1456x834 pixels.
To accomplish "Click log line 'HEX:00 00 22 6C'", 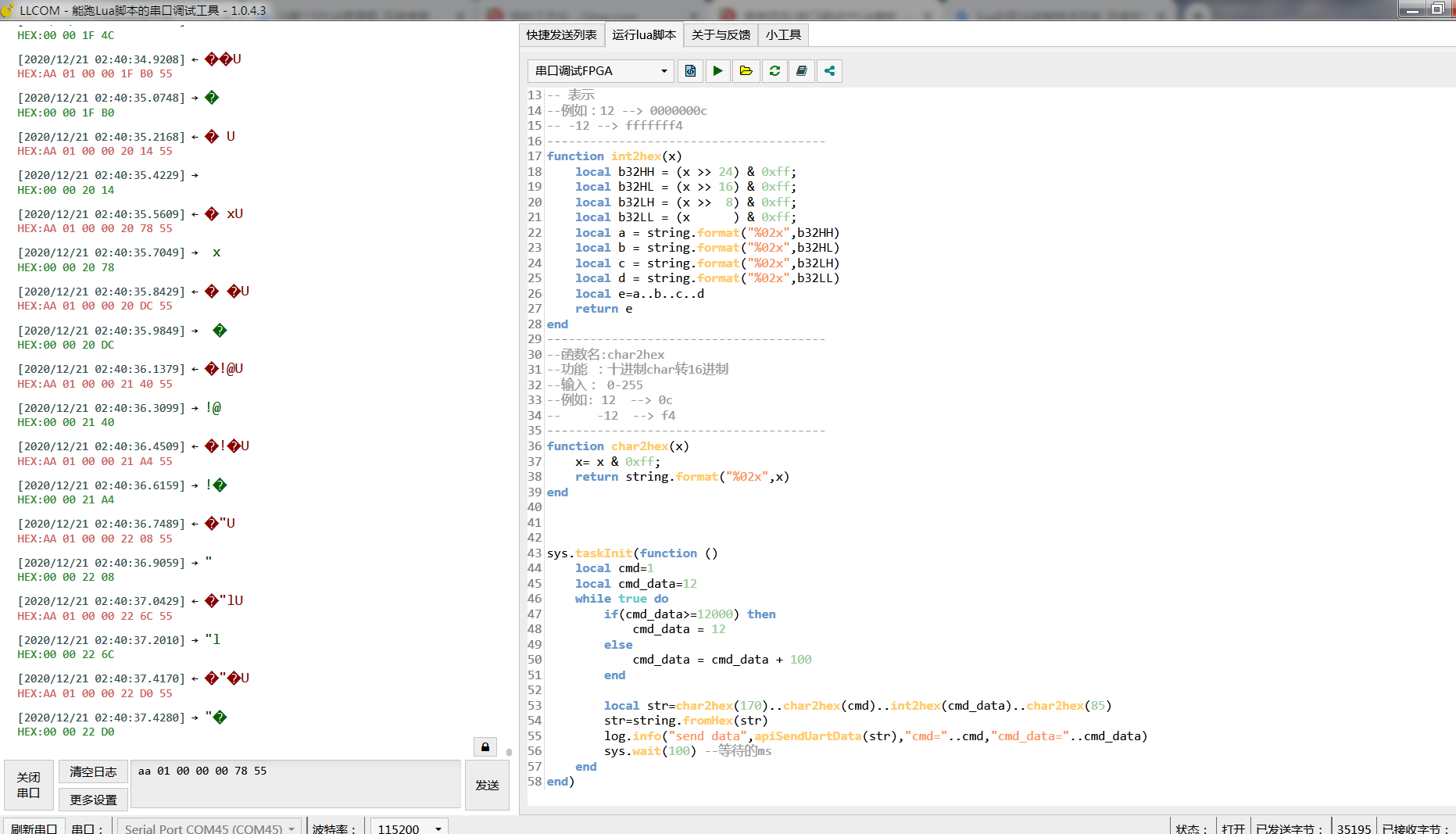I will pyautogui.click(x=66, y=655).
